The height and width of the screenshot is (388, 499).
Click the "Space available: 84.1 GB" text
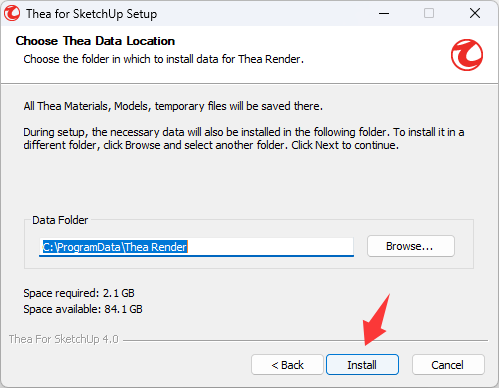pyautogui.click(x=83, y=309)
